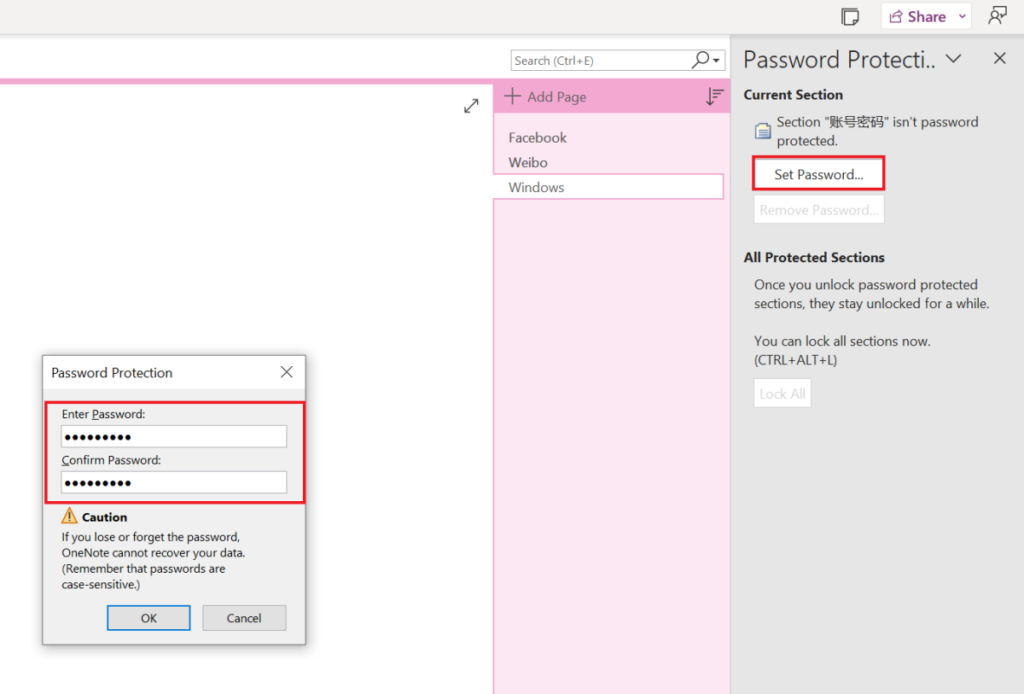Image resolution: width=1024 pixels, height=694 pixels.
Task: Close the Password Protection task pane
Action: [999, 59]
